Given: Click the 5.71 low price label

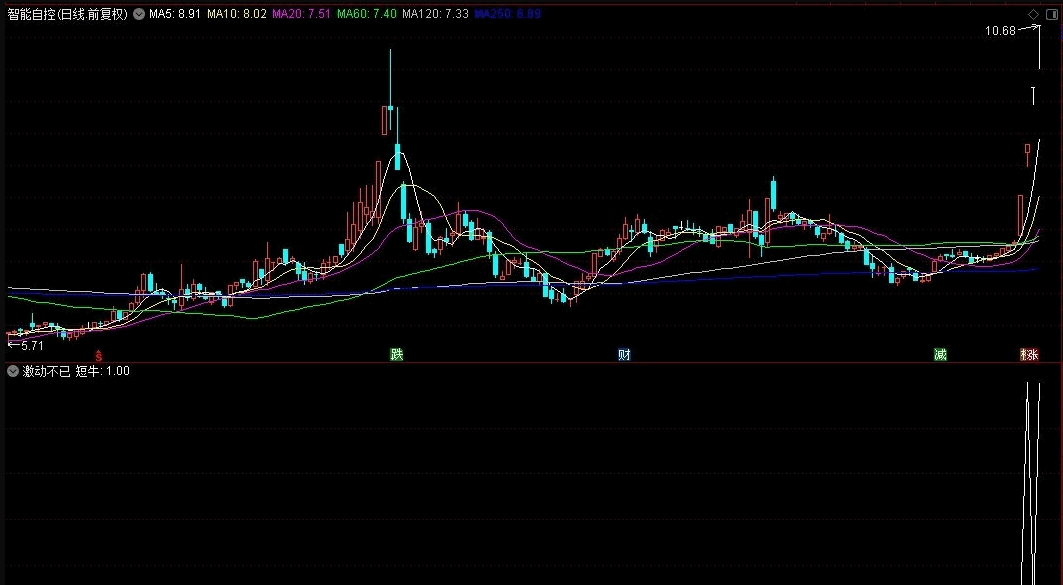Looking at the screenshot, I should pyautogui.click(x=32, y=346).
